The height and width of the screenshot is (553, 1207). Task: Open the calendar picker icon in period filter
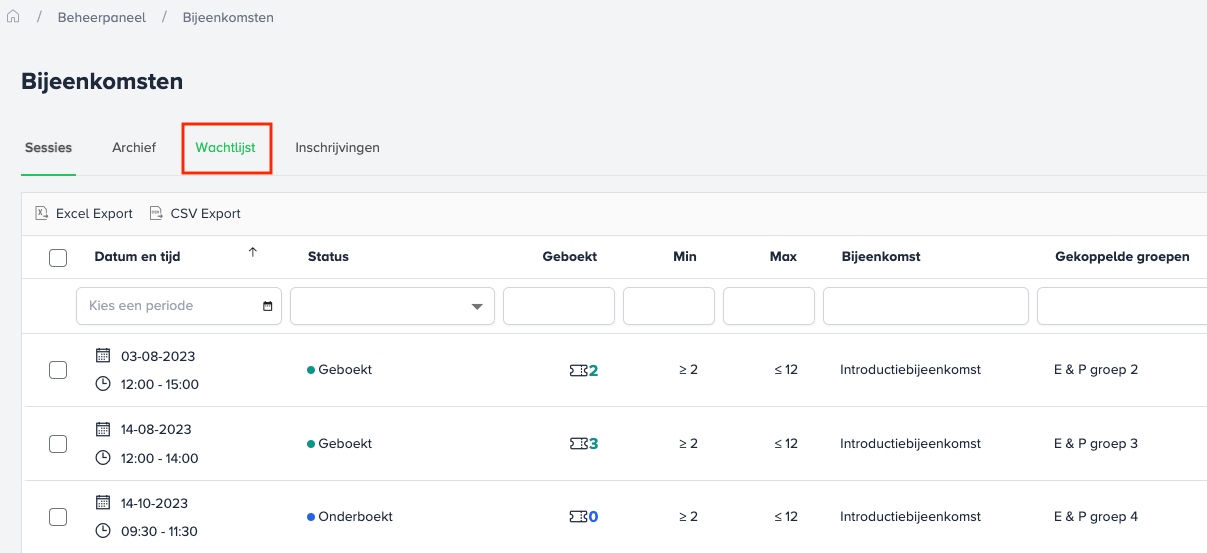(x=267, y=306)
